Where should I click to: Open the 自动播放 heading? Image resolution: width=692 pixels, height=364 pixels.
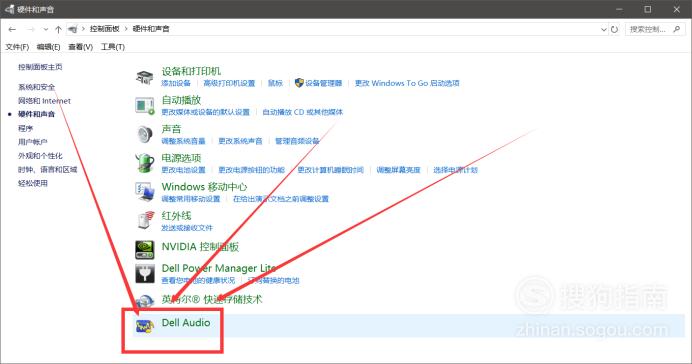(181, 100)
